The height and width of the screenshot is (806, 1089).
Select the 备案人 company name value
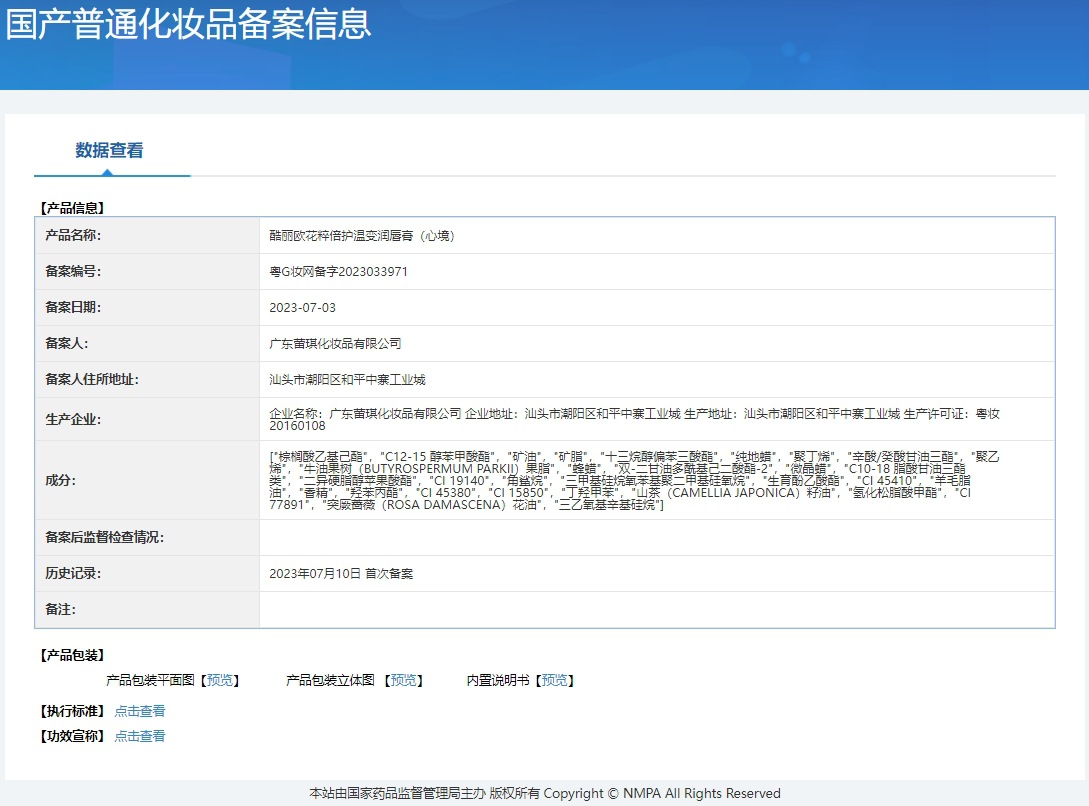[335, 344]
